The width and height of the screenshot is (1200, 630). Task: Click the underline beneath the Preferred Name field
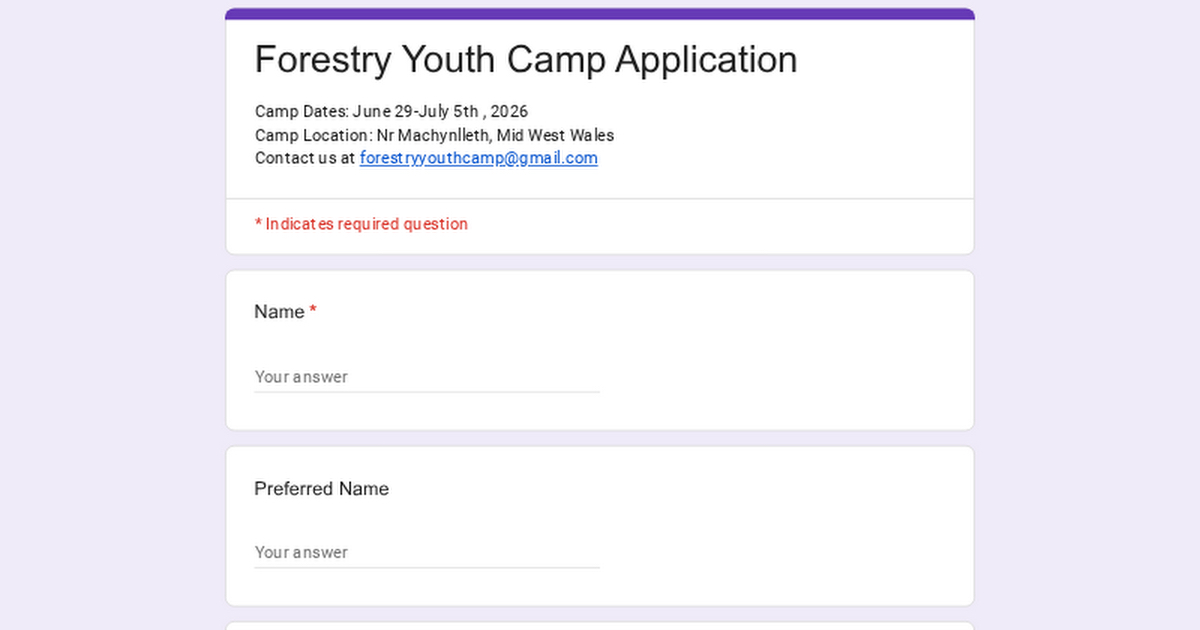point(426,568)
